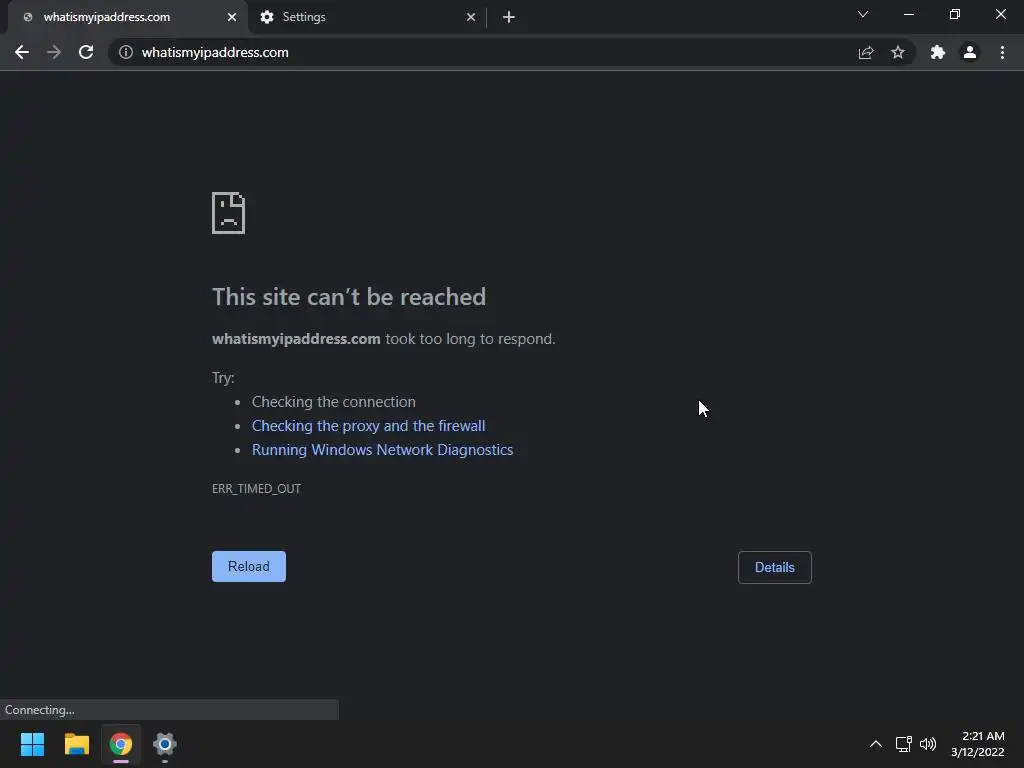Close the whatismyipaddress.com tab

[232, 17]
